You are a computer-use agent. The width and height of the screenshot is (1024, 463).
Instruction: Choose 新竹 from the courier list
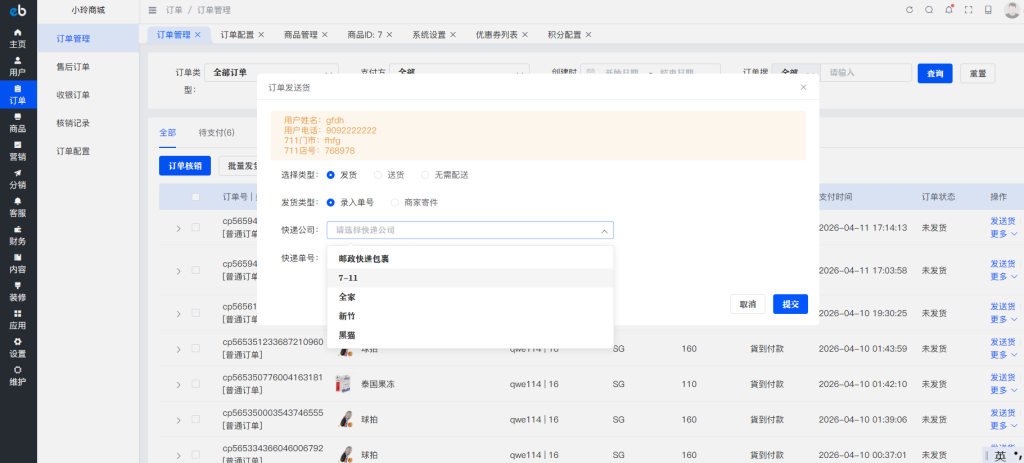[470, 316]
